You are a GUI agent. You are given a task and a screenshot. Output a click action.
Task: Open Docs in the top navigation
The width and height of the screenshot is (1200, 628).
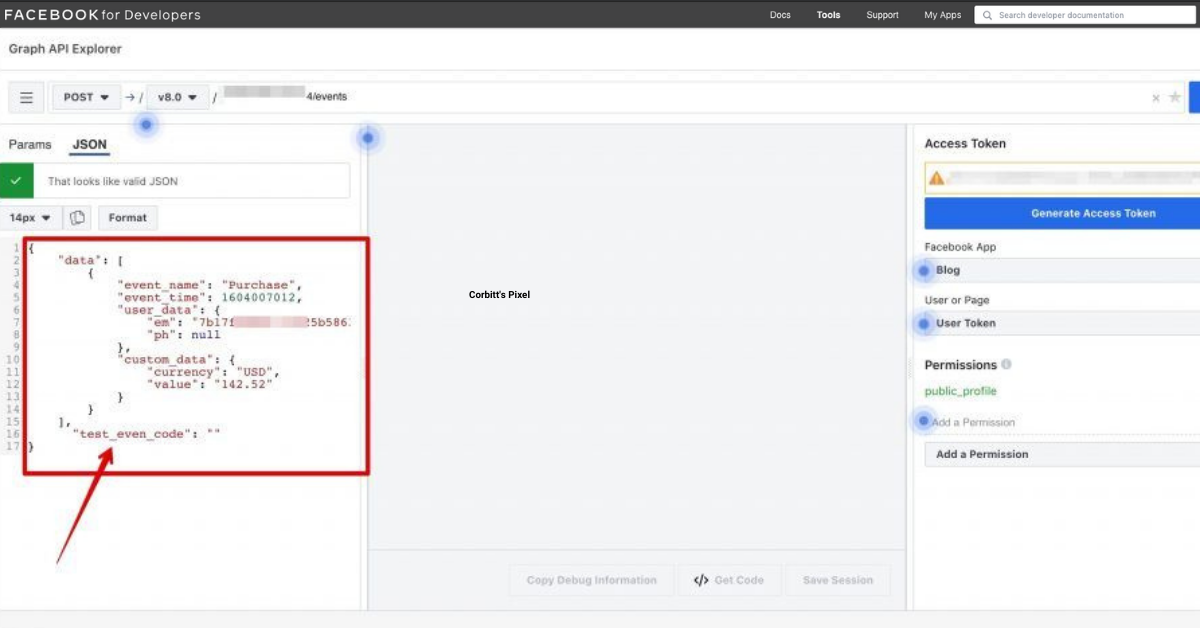click(780, 15)
